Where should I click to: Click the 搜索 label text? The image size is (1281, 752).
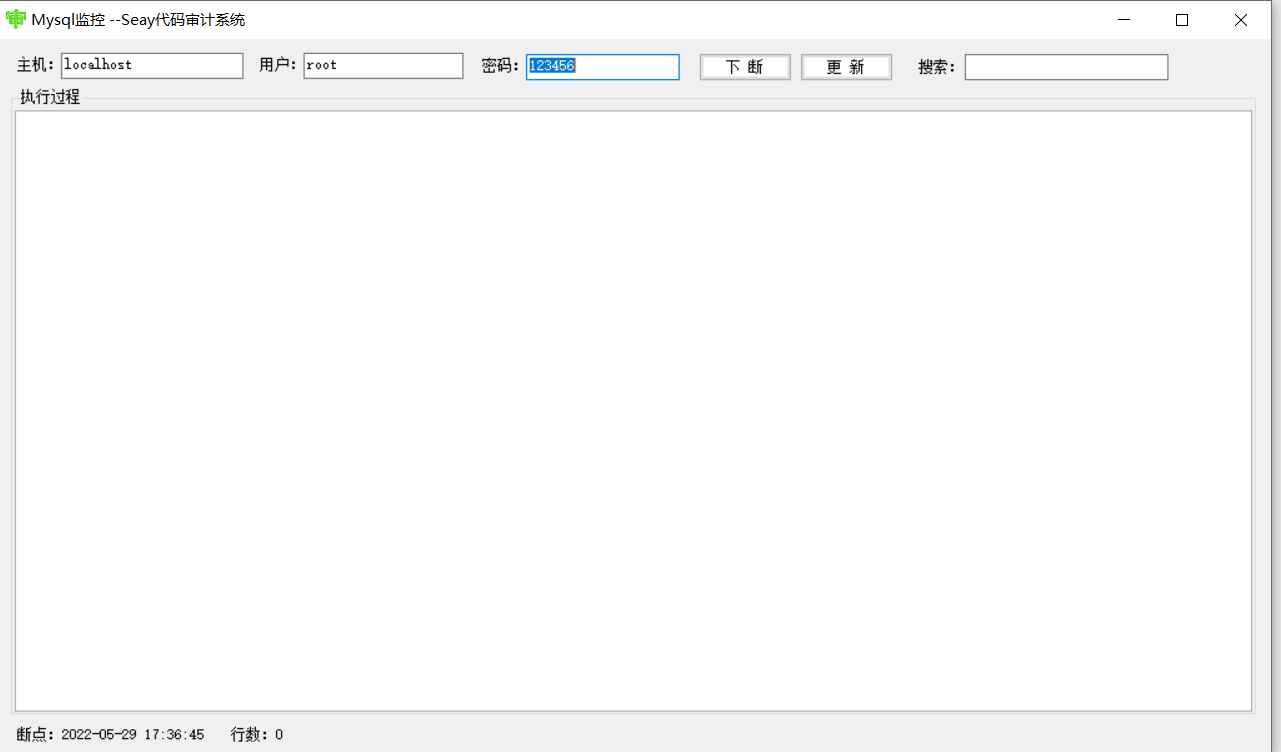click(x=935, y=66)
